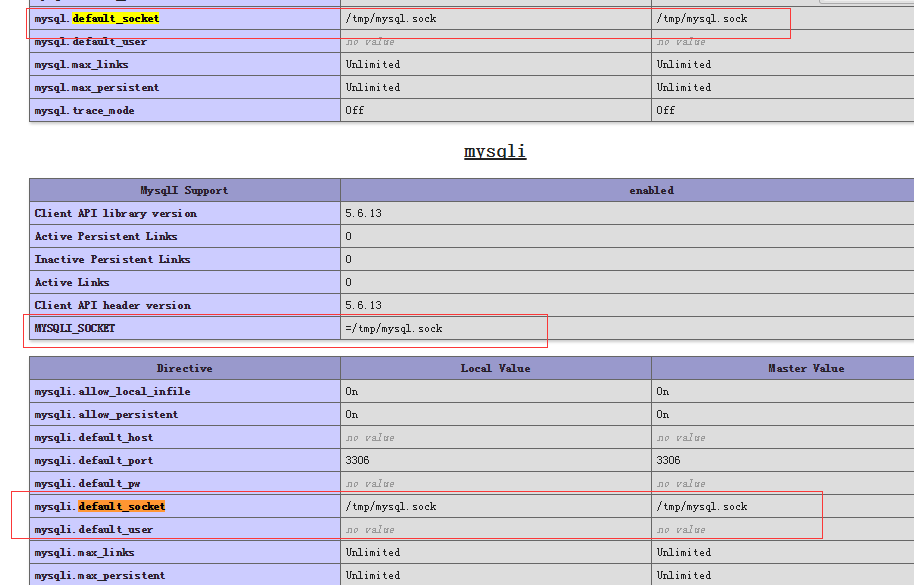Image resolution: width=914 pixels, height=585 pixels.
Task: Select the mysqli.default_pw directive name
Action: coord(87,484)
